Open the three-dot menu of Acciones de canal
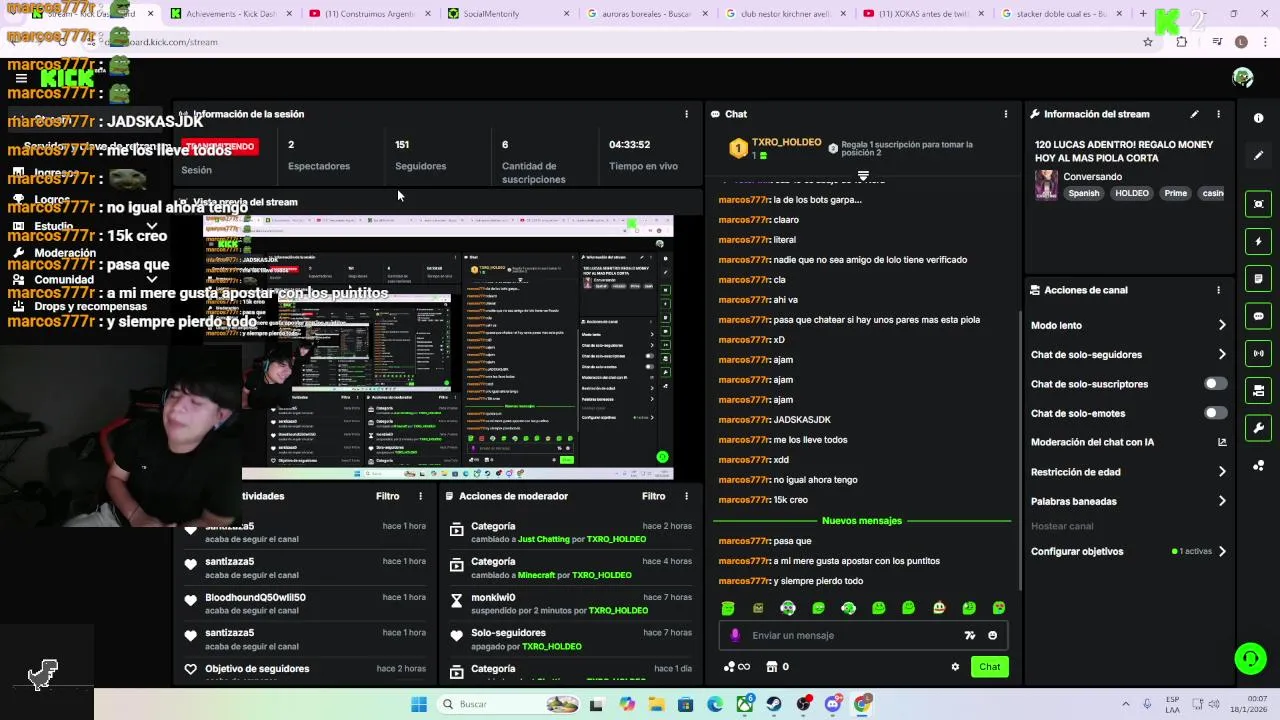 coord(1218,290)
